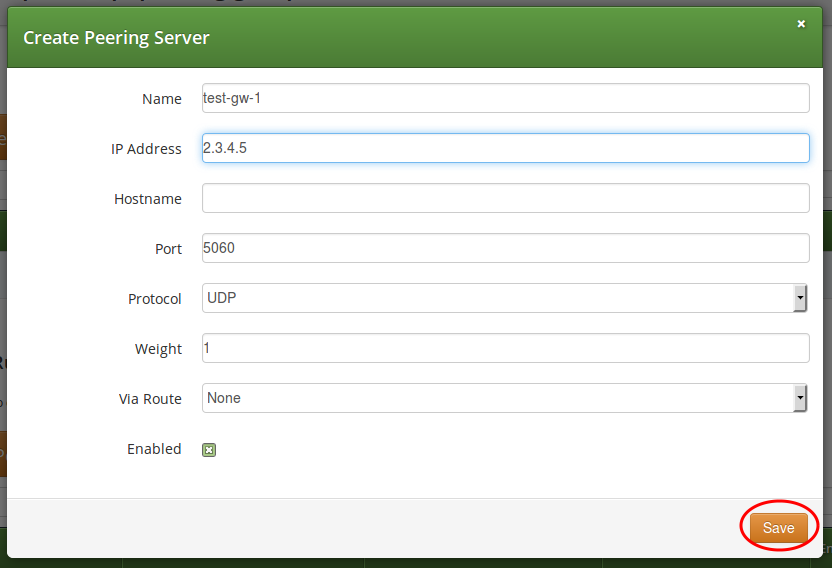Click the Name input field

[x=505, y=98]
